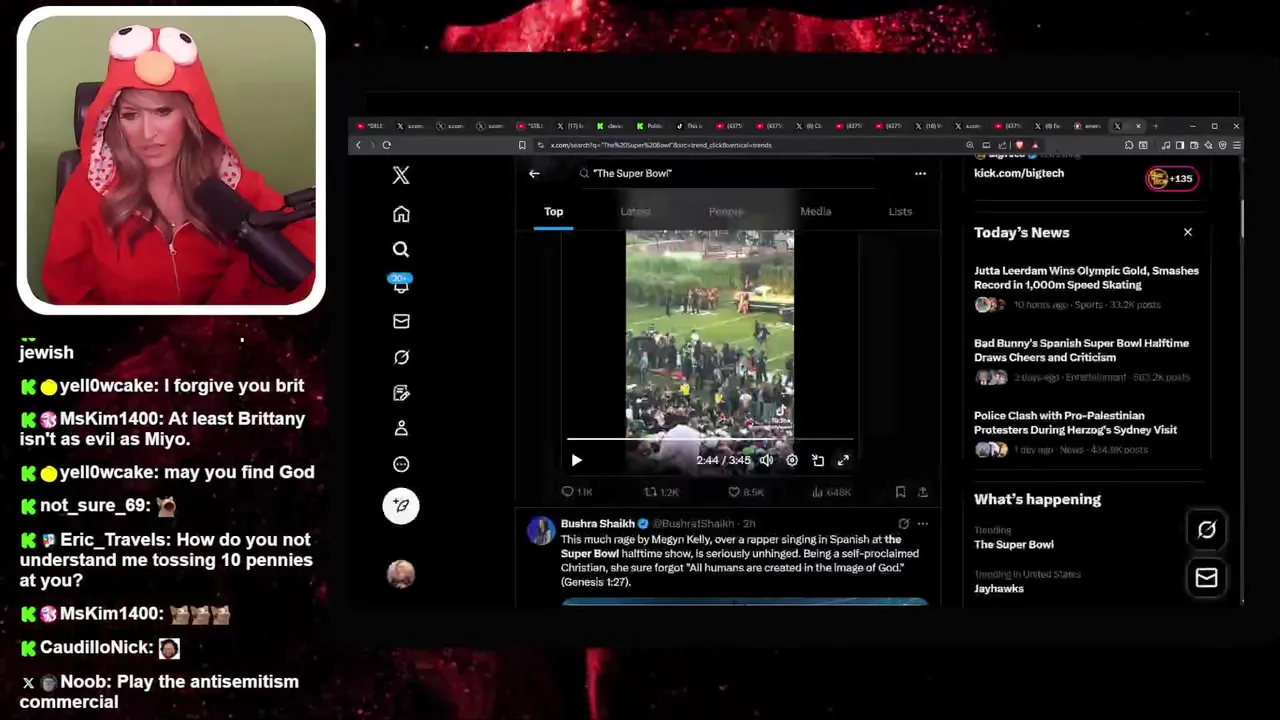Open the X logo home link
Image resolution: width=1280 pixels, height=720 pixels.
(401, 175)
